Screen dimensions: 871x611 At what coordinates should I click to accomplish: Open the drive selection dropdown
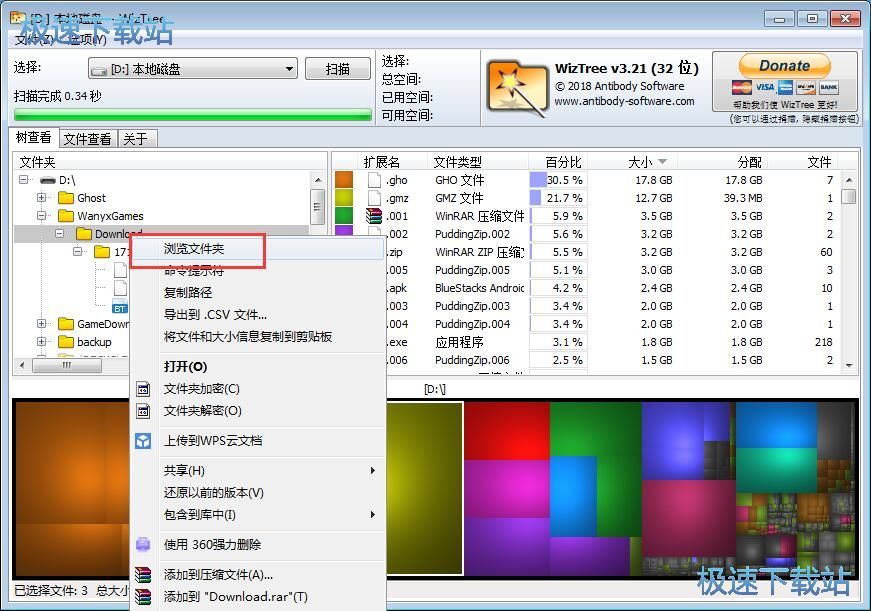pos(289,69)
